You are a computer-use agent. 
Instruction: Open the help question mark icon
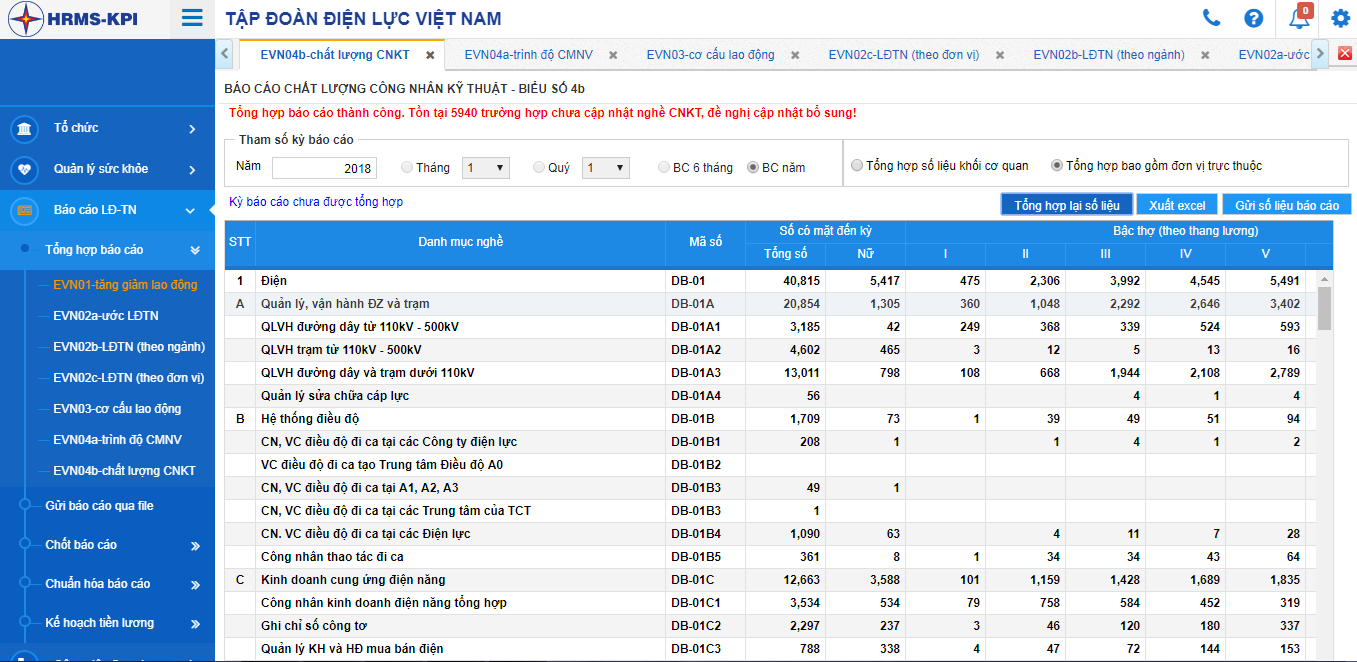click(1253, 18)
